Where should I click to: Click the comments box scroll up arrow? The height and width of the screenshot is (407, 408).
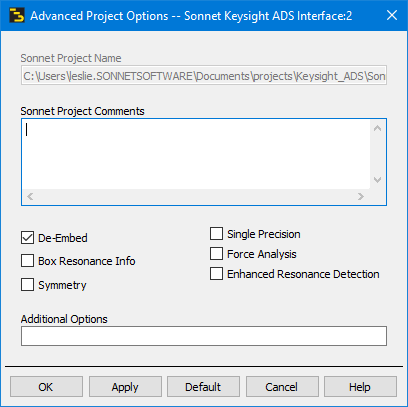(377, 128)
